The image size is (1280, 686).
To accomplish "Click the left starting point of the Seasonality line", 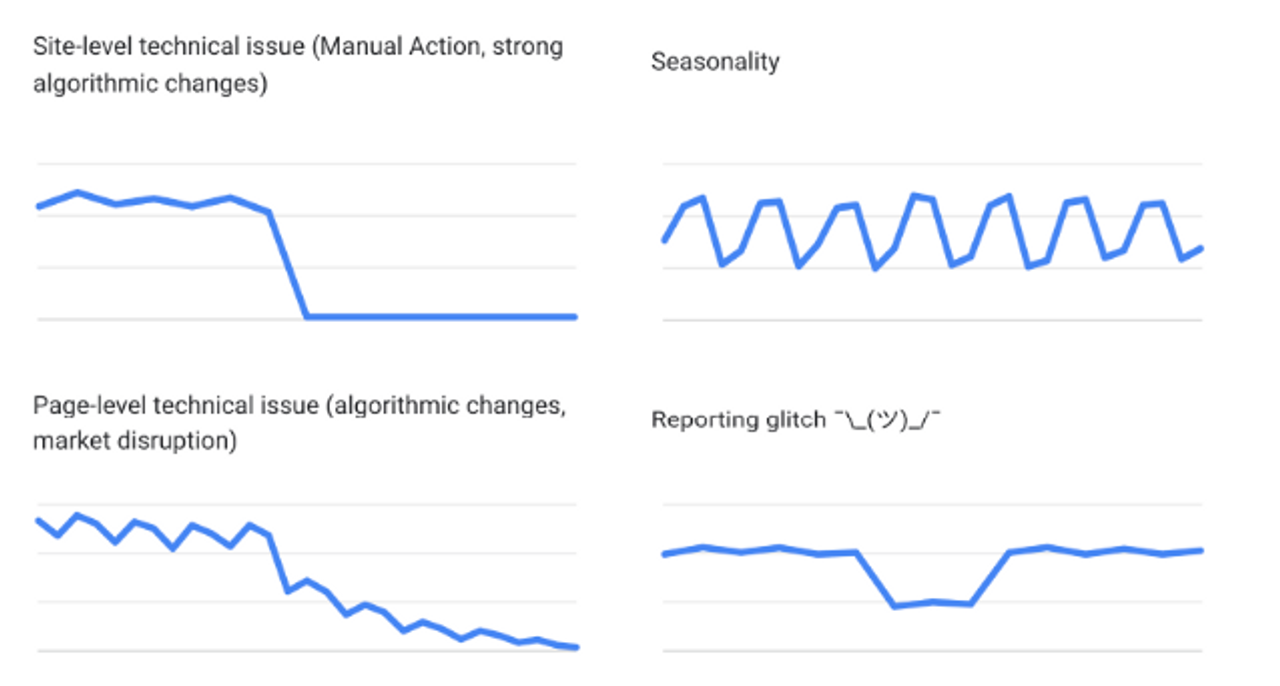I will click(664, 240).
